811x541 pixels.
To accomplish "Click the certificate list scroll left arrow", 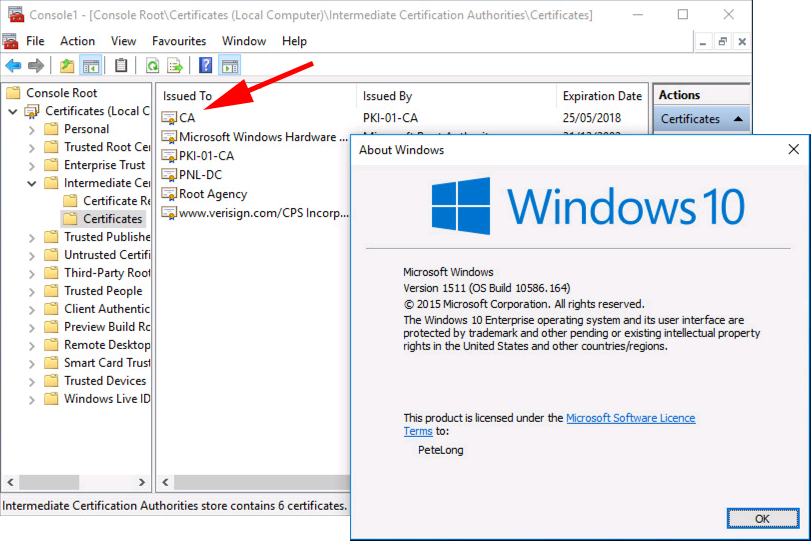I will coord(166,482).
